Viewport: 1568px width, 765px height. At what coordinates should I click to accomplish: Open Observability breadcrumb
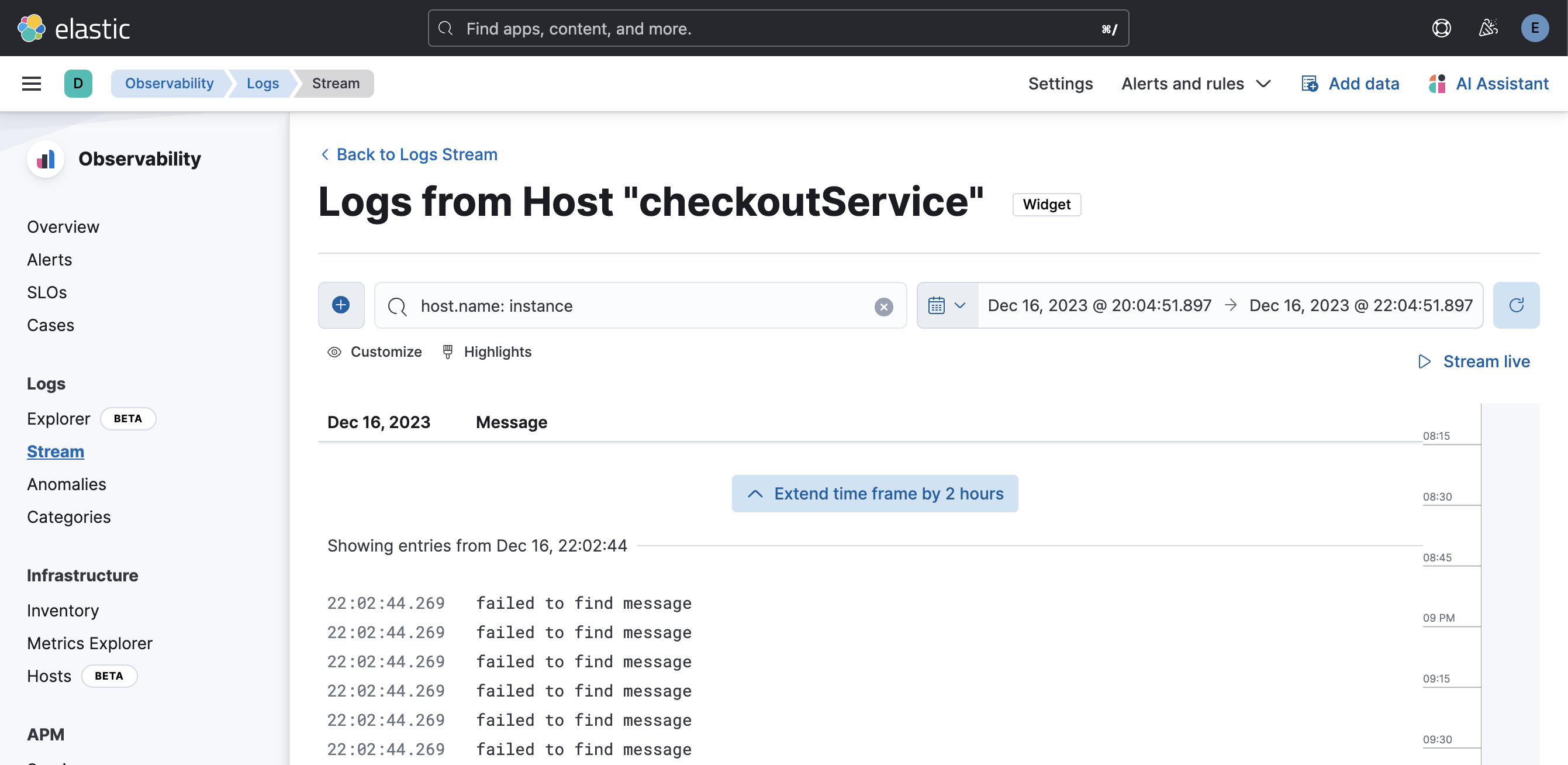coord(169,84)
